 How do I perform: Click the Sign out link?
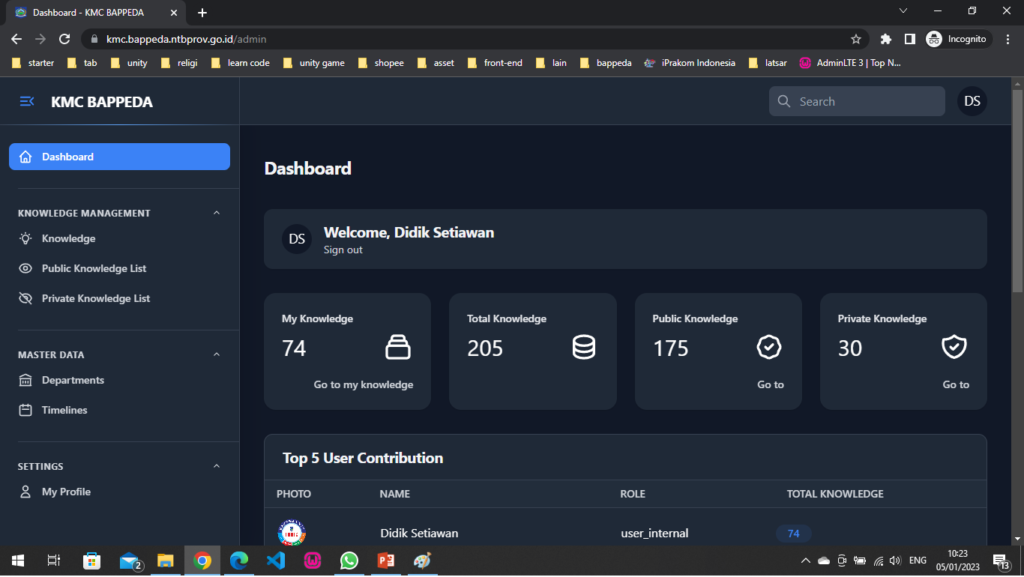coord(343,250)
